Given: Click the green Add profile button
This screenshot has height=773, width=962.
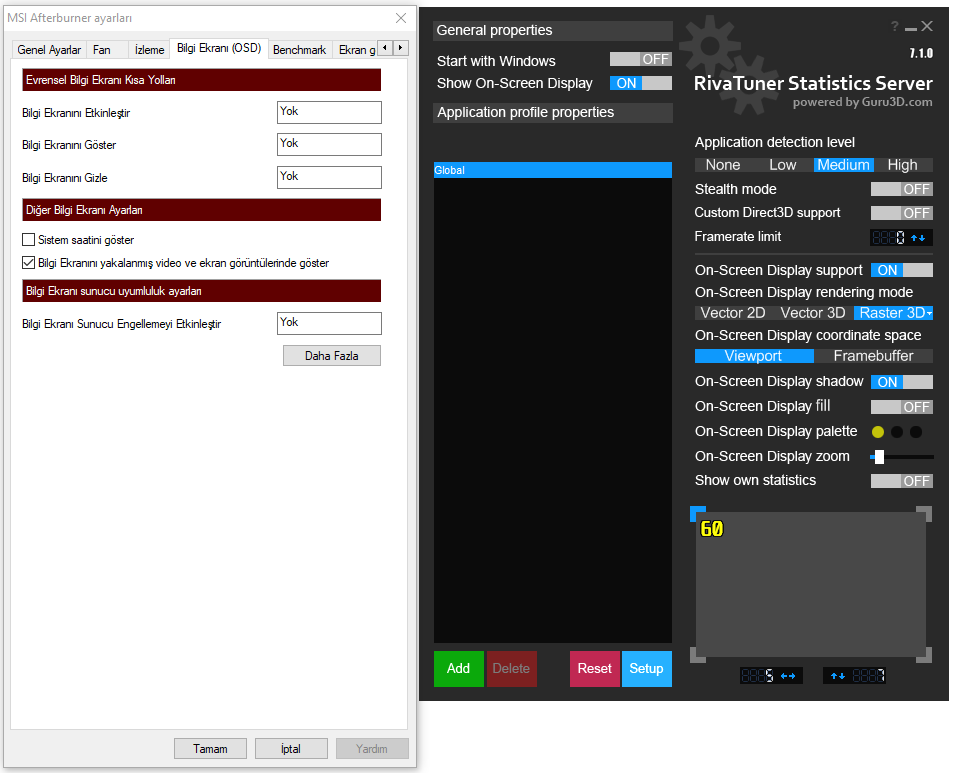Looking at the screenshot, I should 458,669.
